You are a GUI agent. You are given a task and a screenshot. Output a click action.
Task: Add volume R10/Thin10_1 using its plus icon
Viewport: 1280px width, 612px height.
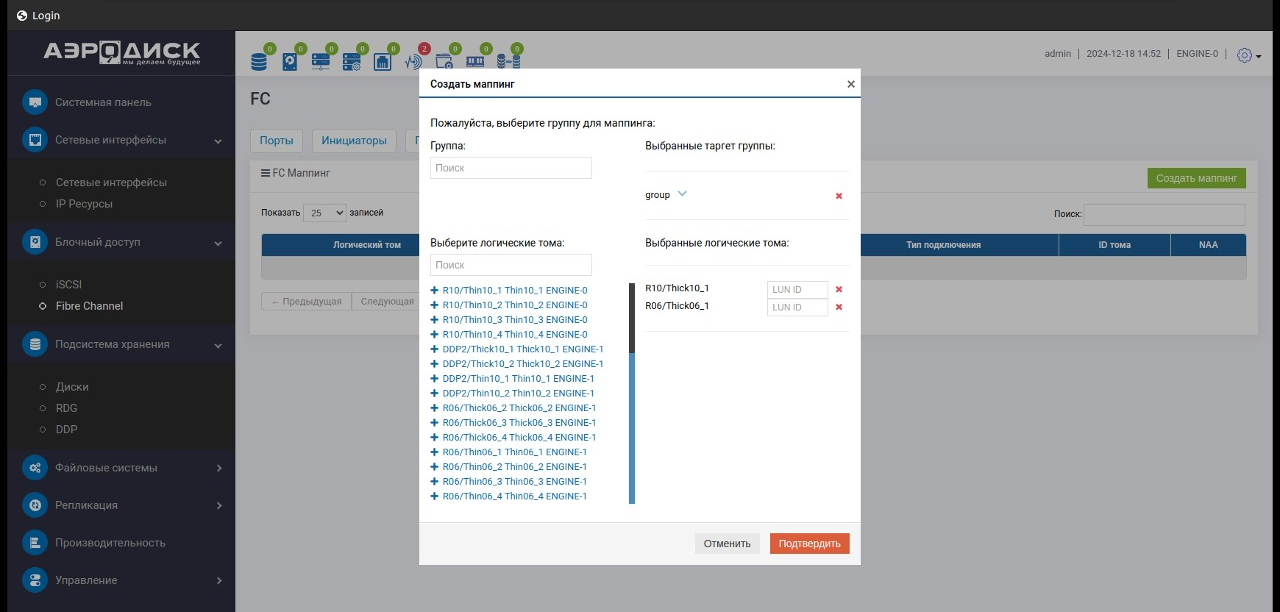click(435, 290)
